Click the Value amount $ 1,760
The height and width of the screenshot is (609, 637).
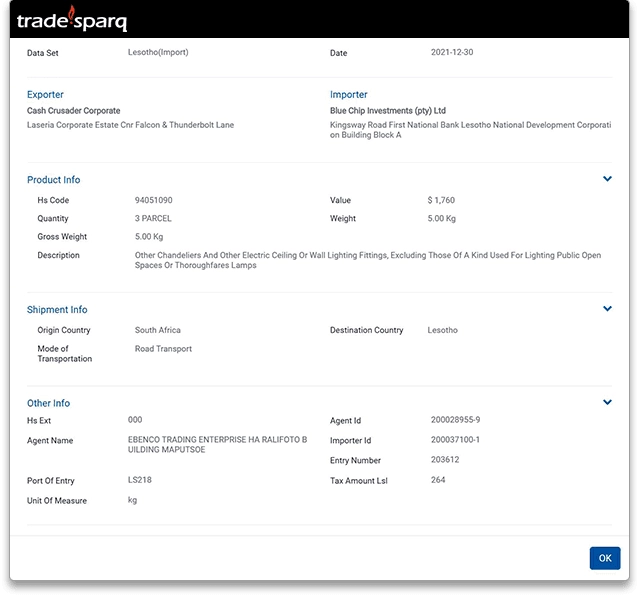pyautogui.click(x=441, y=200)
